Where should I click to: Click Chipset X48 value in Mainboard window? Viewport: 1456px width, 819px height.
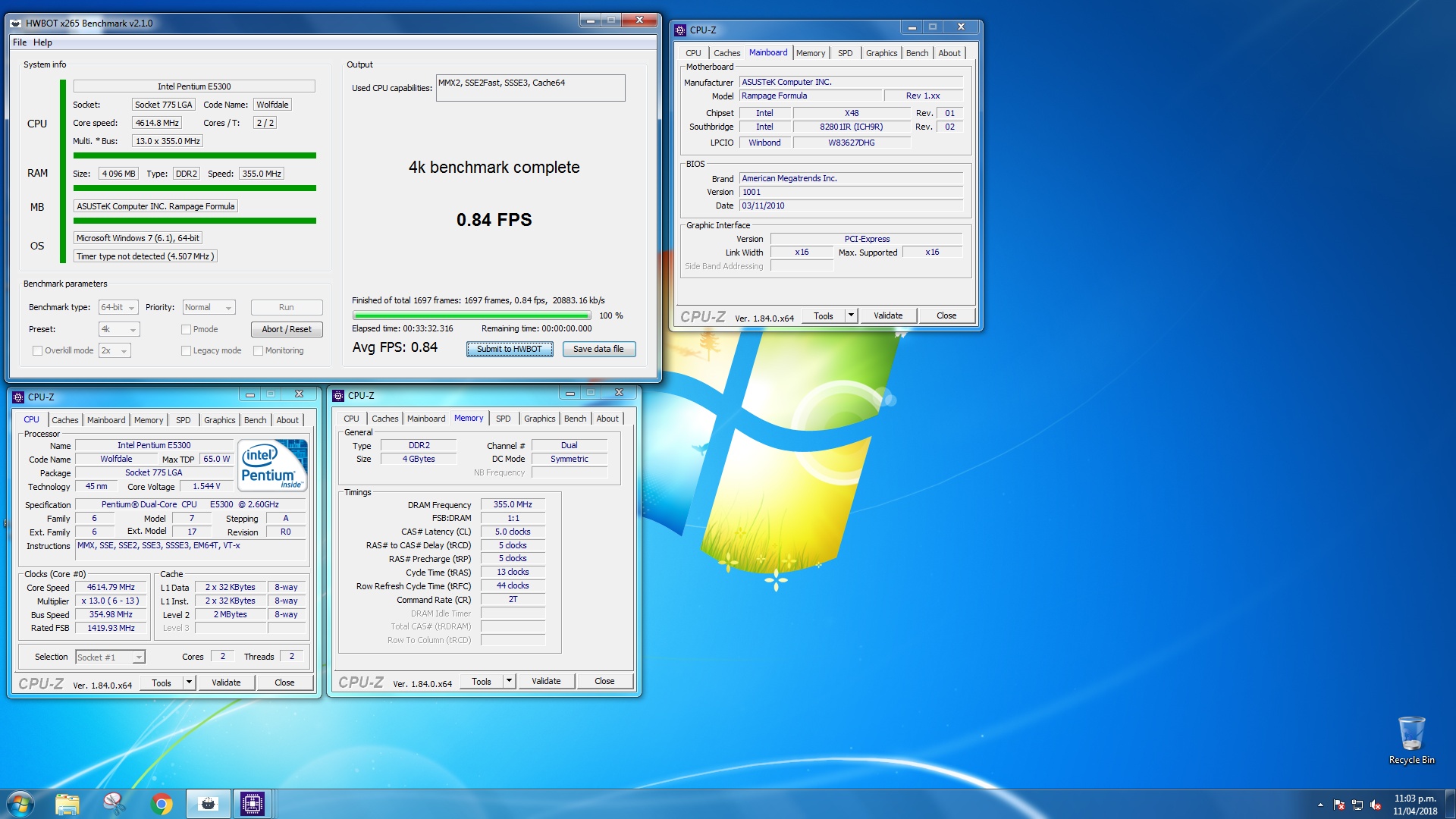(852, 113)
